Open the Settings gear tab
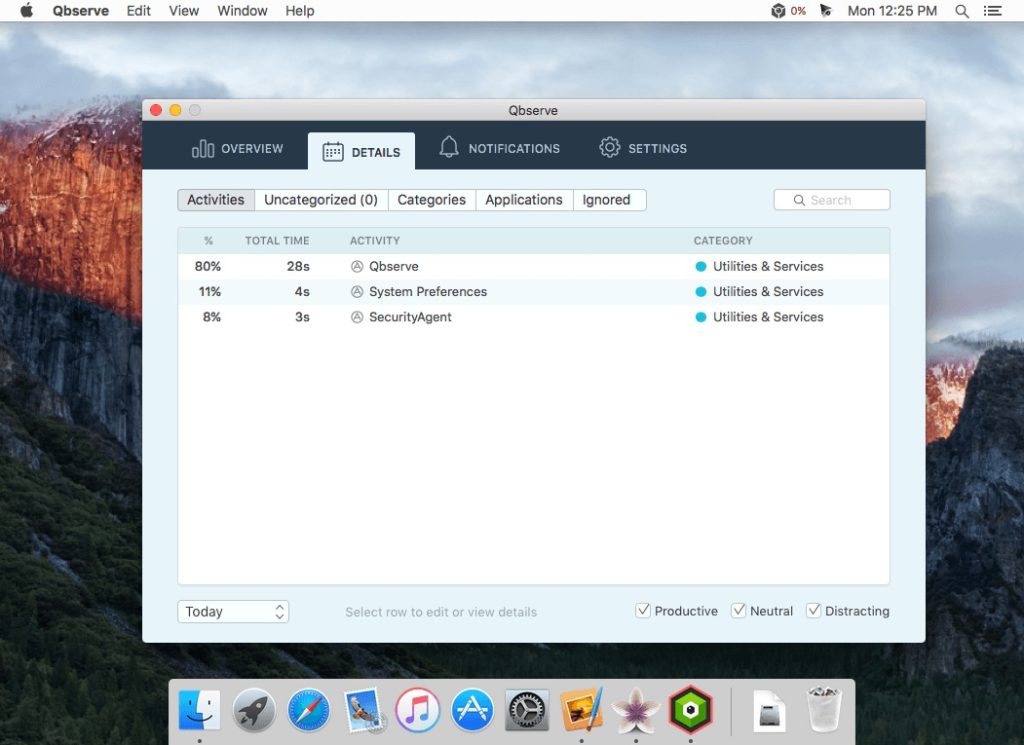The height and width of the screenshot is (745, 1024). 643,148
